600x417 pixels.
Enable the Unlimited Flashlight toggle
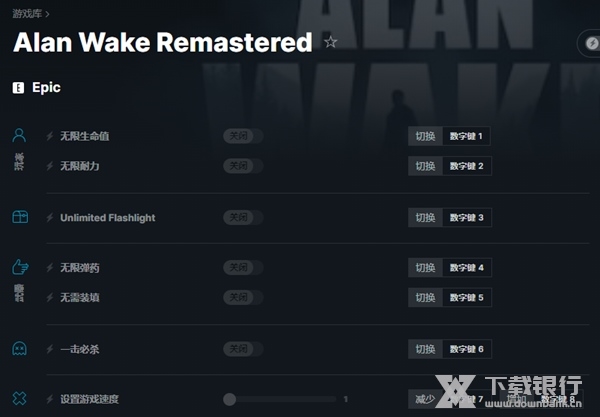click(243, 217)
